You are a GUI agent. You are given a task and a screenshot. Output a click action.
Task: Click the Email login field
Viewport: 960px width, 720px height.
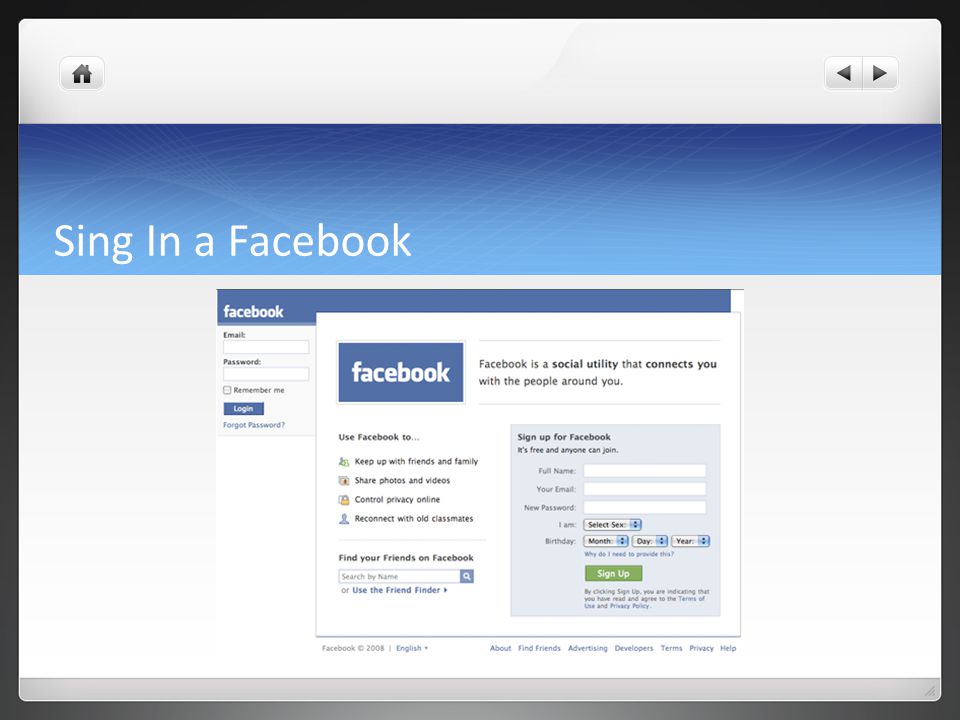266,347
